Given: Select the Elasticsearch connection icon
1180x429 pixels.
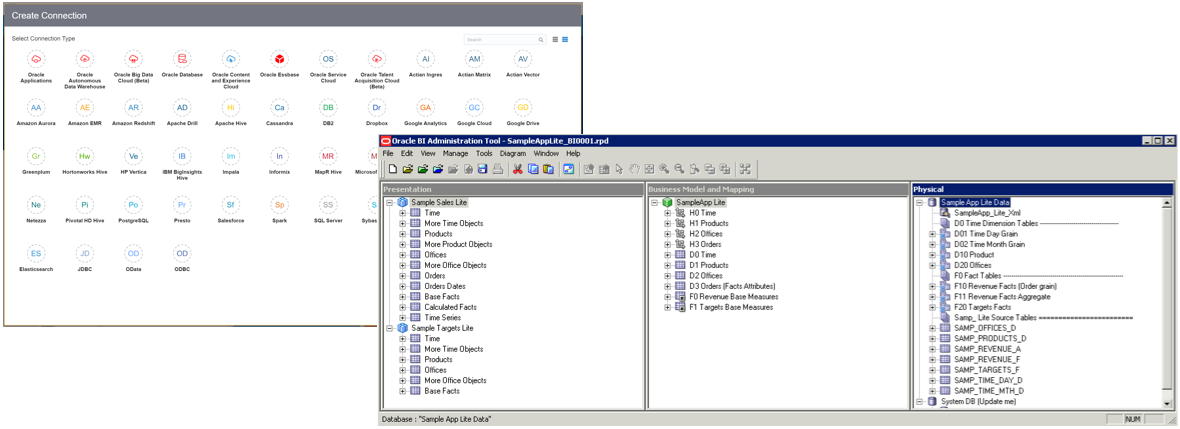Looking at the screenshot, I should coord(36,254).
